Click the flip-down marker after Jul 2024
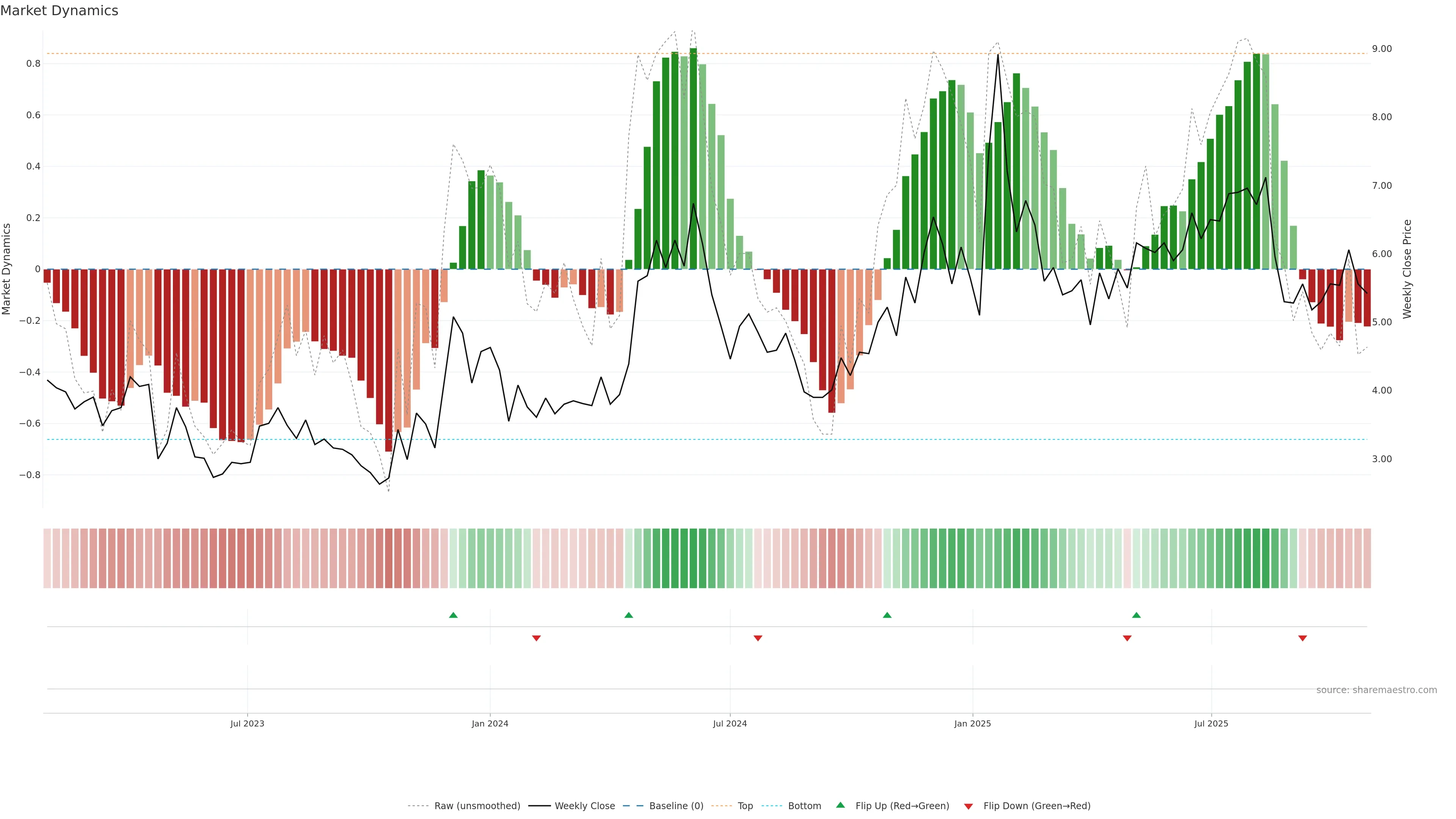Viewport: 1456px width, 819px height. tap(758, 638)
